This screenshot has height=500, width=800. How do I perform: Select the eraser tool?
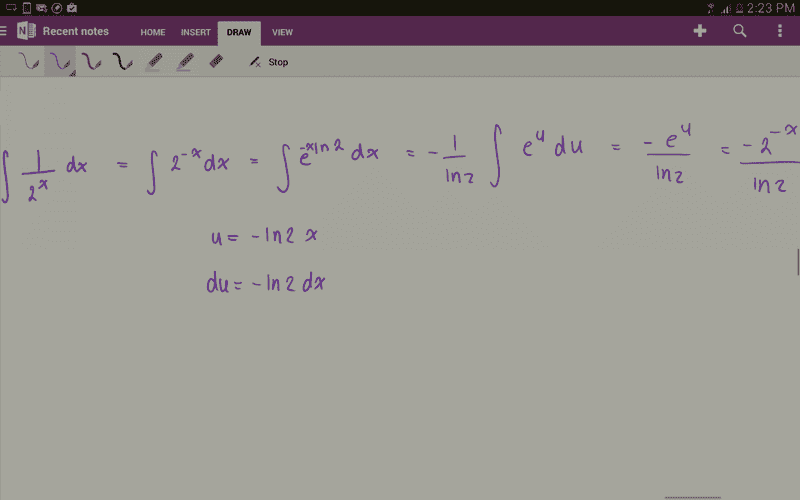pyautogui.click(x=216, y=61)
